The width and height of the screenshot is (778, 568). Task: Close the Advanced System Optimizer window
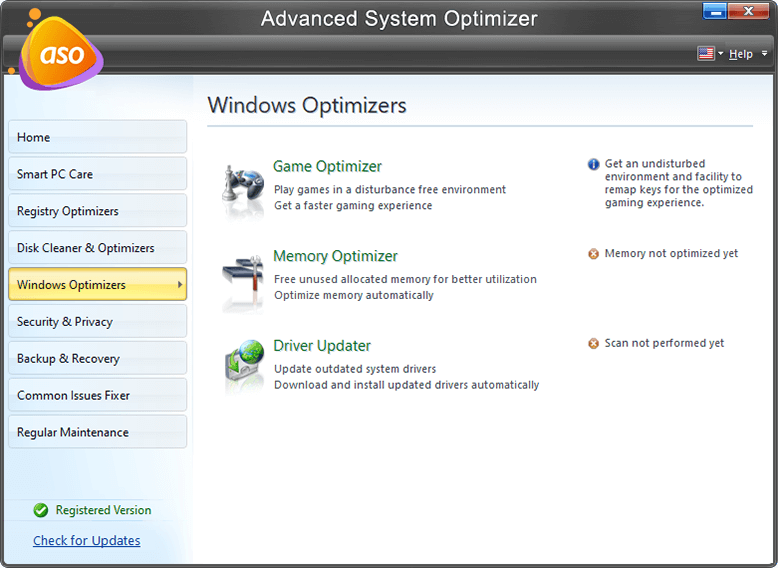point(749,11)
